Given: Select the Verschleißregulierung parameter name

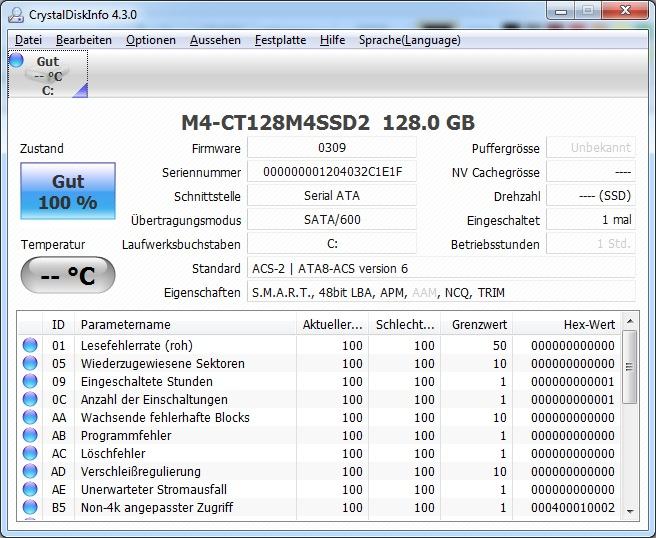Looking at the screenshot, I should tap(141, 471).
